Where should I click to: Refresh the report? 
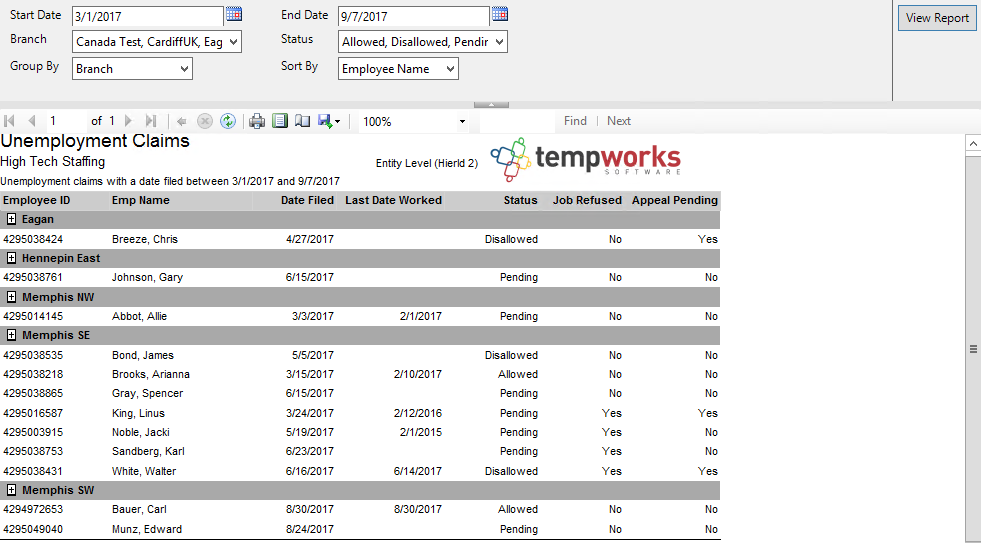click(x=228, y=121)
